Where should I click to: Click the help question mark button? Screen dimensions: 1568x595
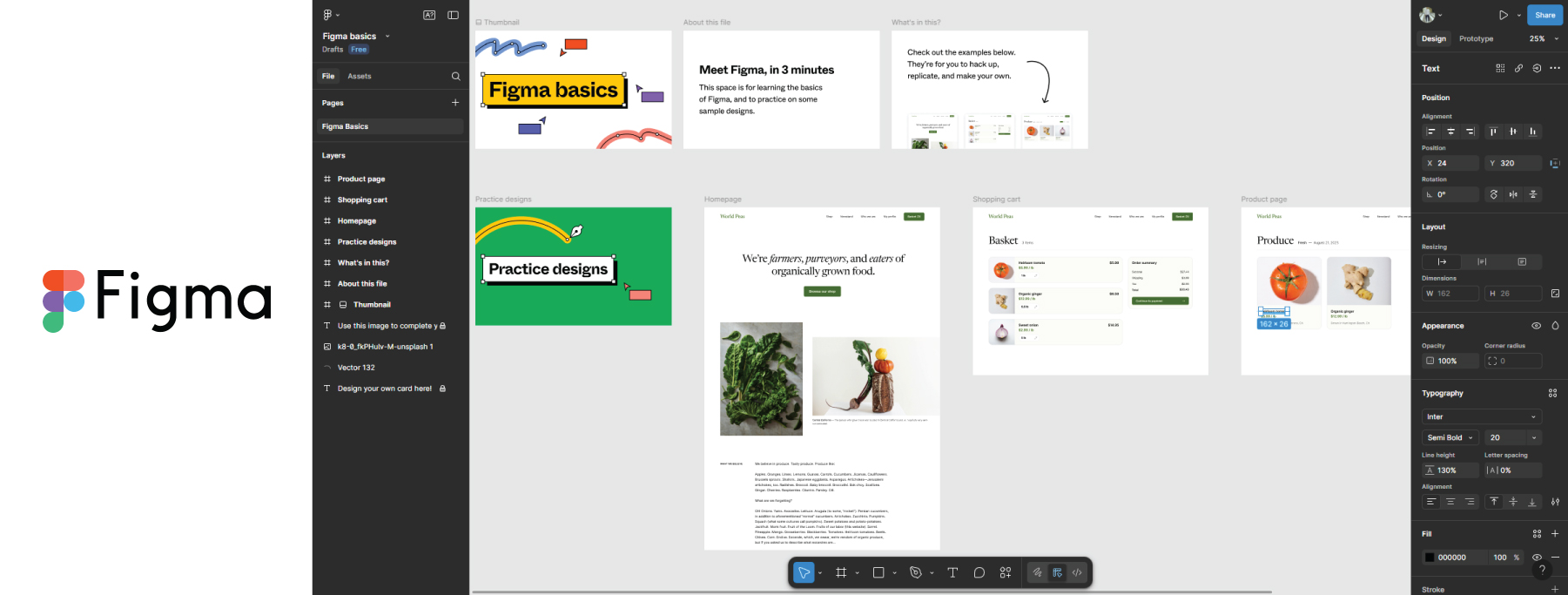pos(1542,570)
